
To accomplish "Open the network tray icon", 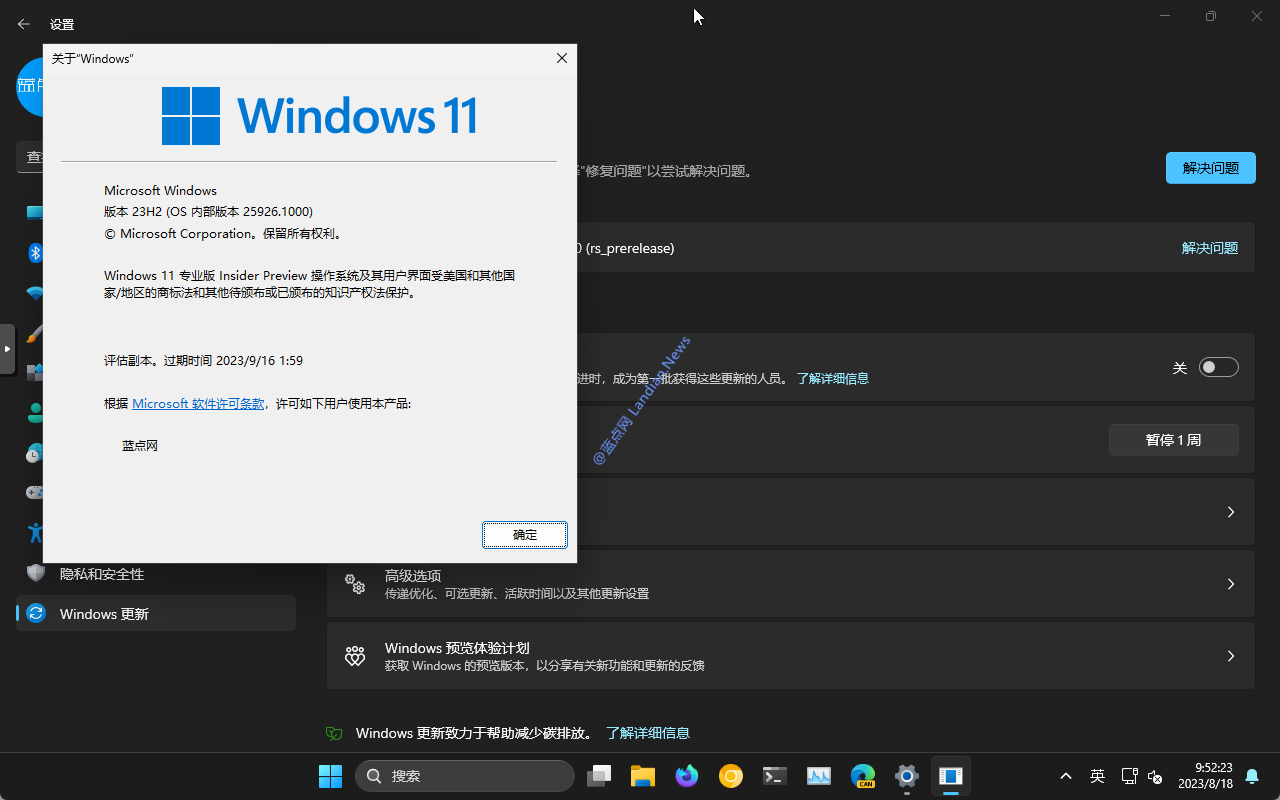I will tap(1129, 776).
